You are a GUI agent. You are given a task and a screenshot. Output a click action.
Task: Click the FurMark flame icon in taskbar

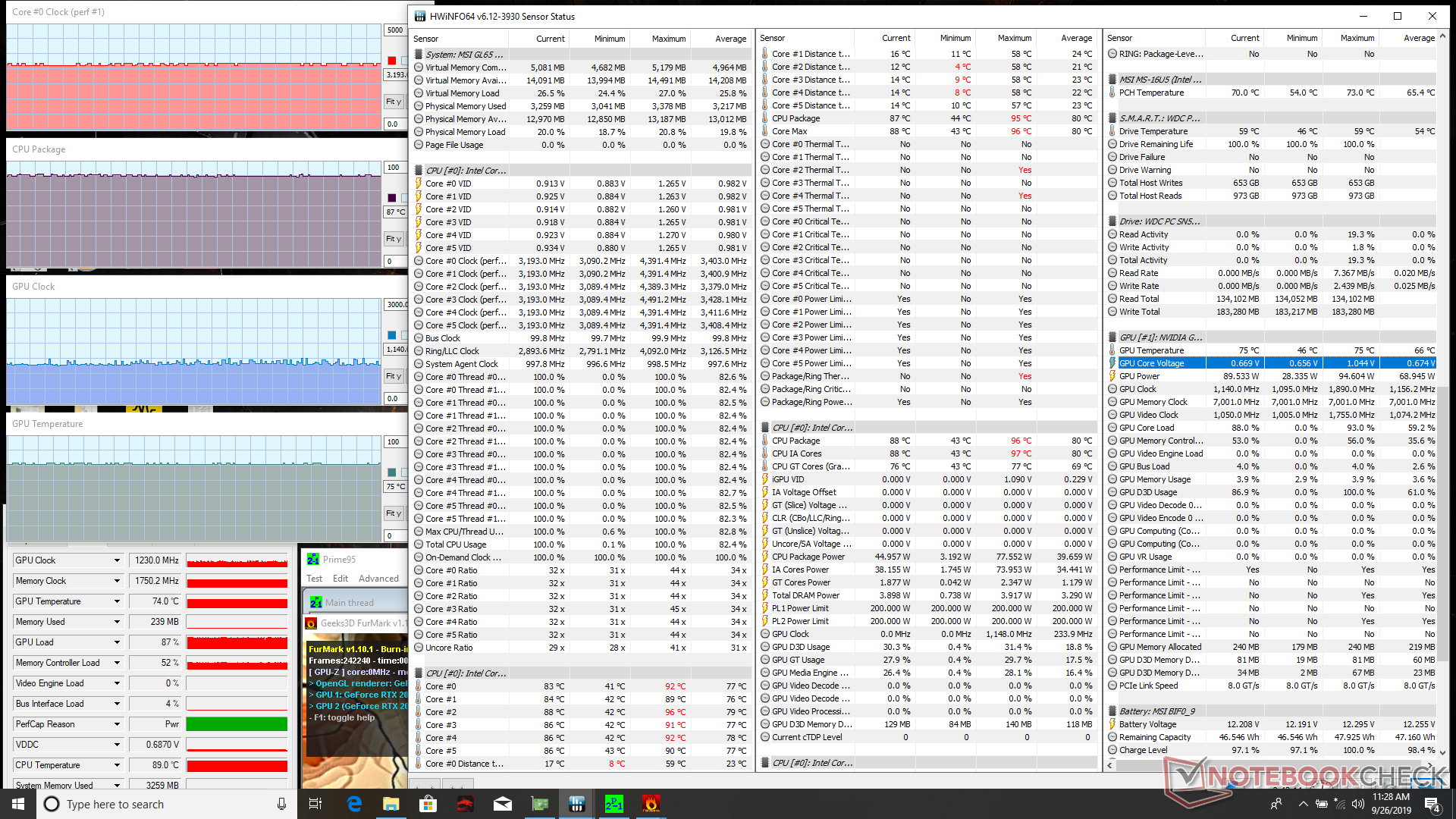pos(651,804)
